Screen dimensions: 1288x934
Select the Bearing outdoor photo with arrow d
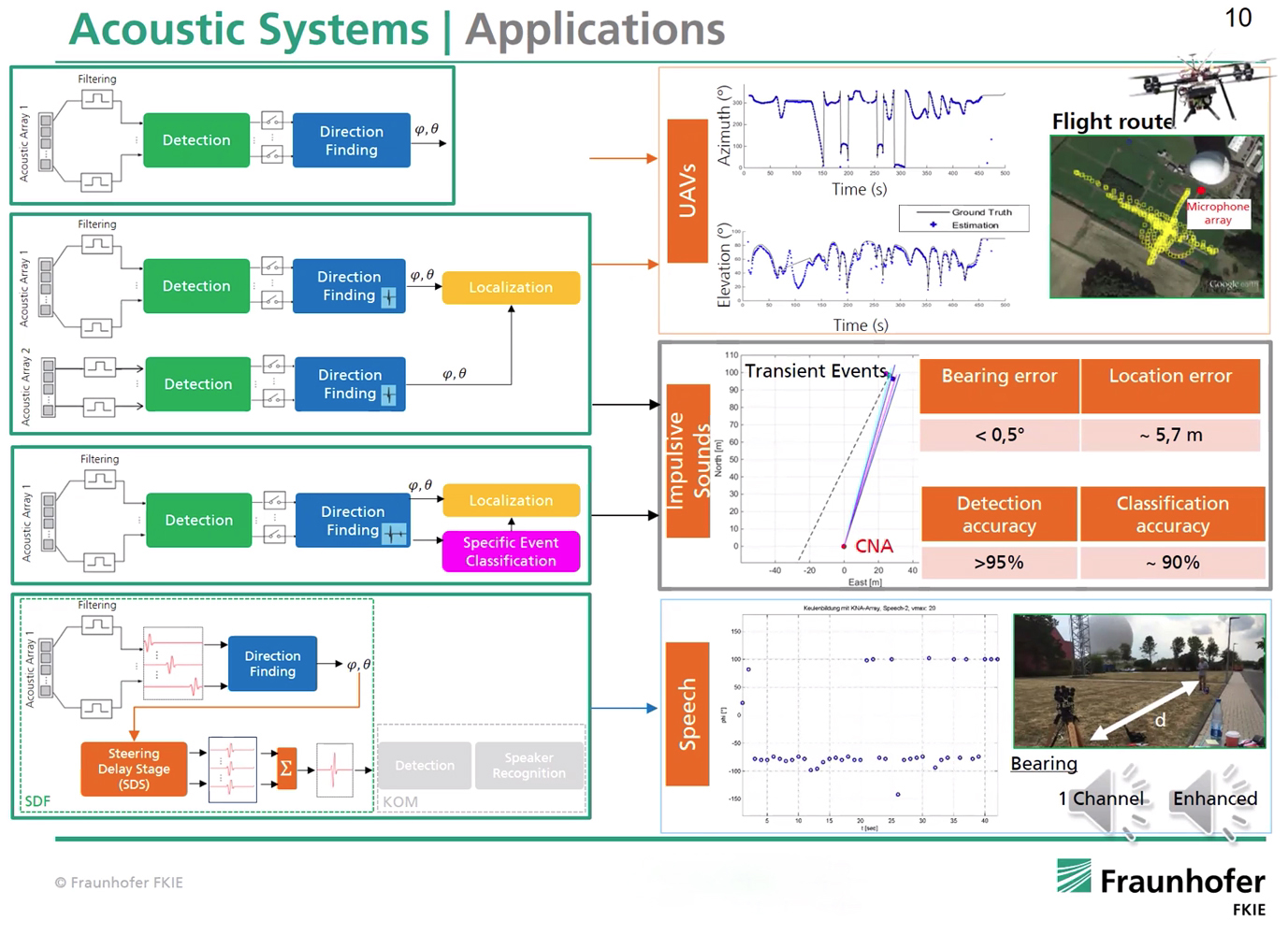(x=1139, y=681)
